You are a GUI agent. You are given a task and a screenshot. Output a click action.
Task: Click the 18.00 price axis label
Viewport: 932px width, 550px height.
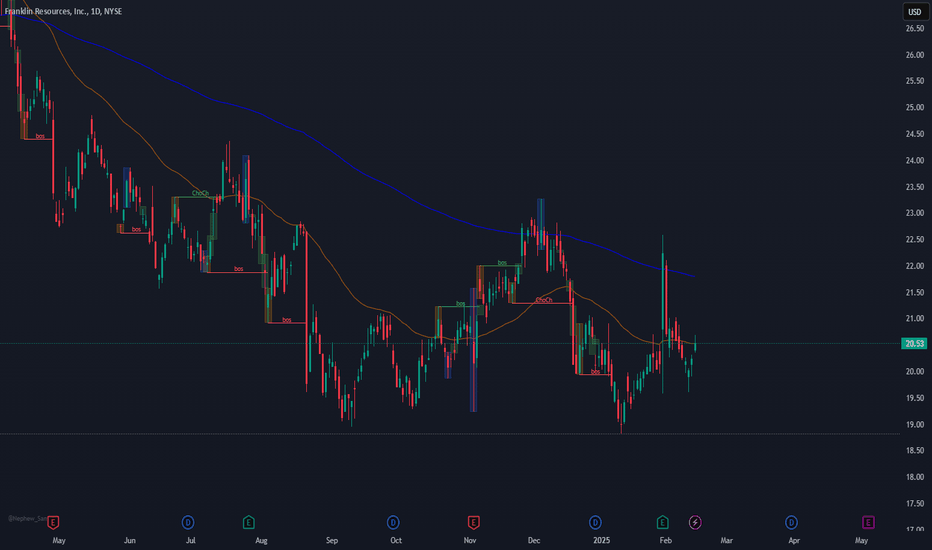[x=915, y=477]
